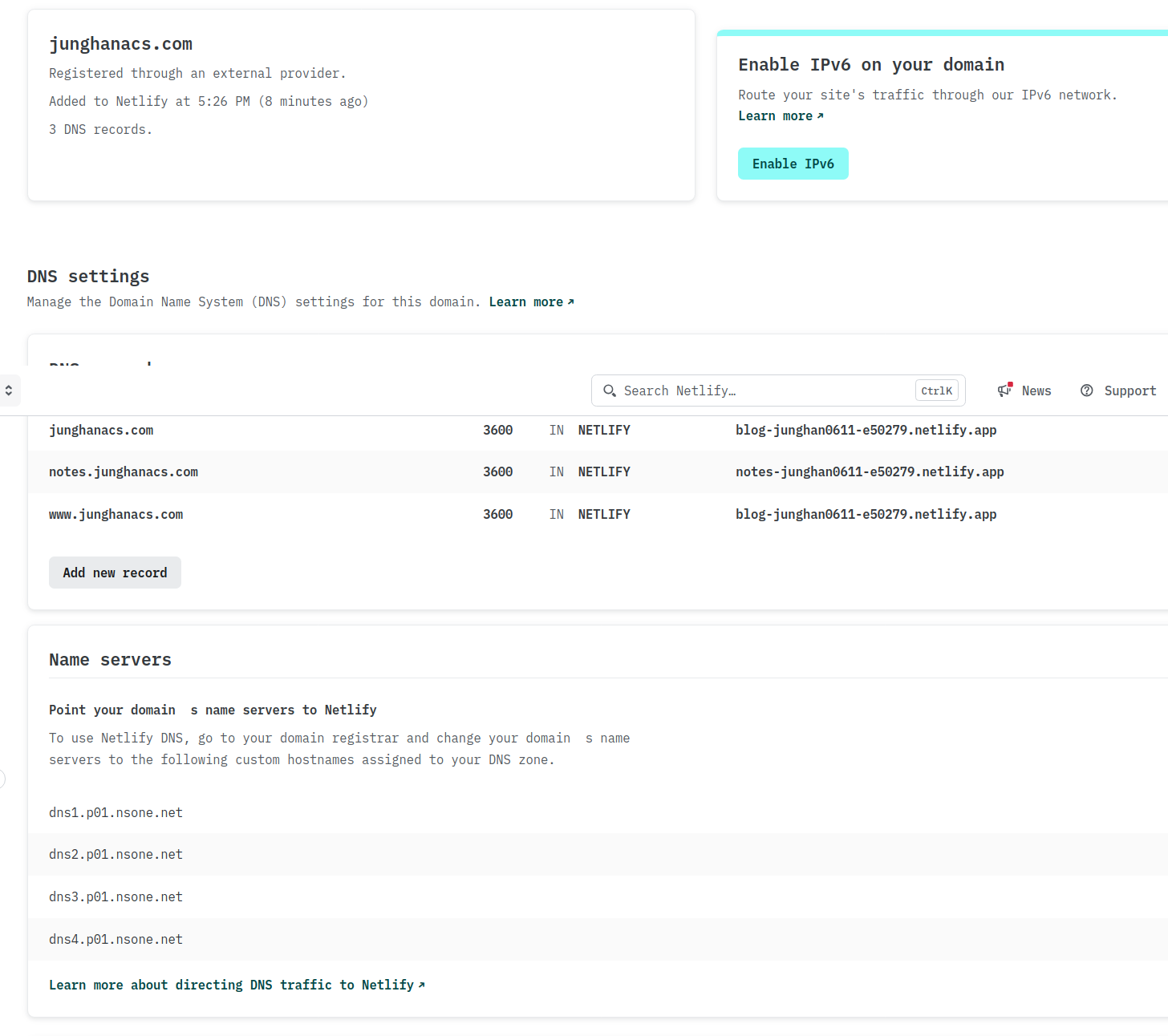Screen dimensions: 1168x1036
Task: Select name server dns2.p01.nsone.net
Action: coord(116,854)
